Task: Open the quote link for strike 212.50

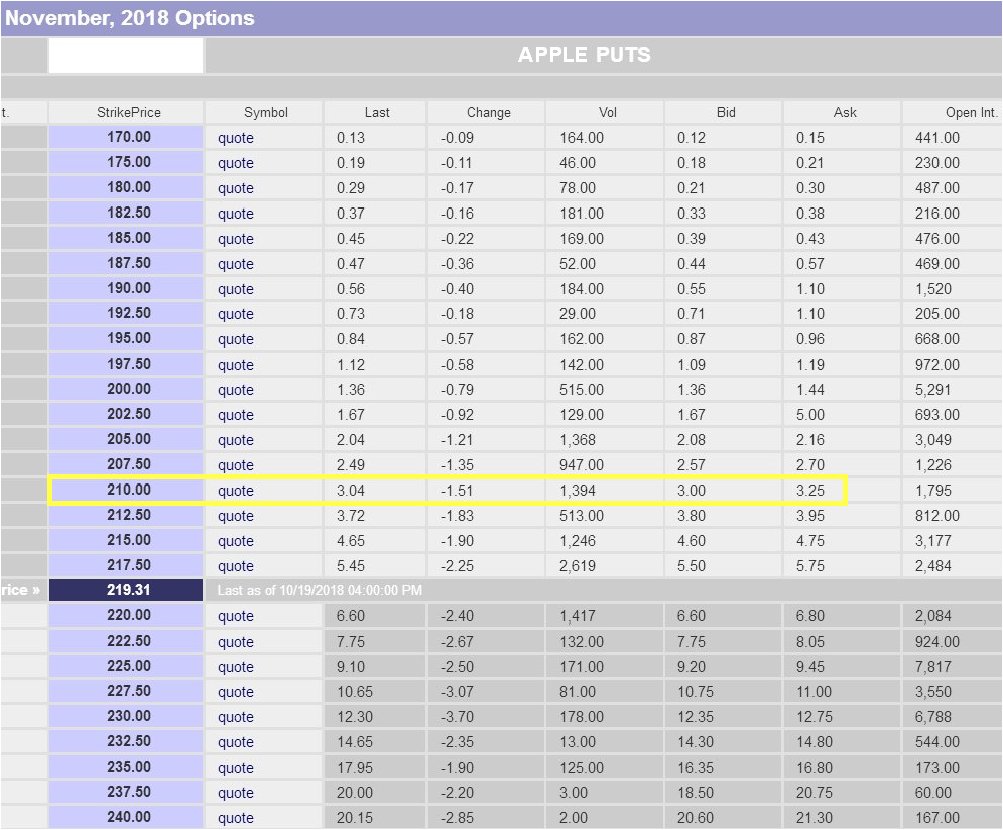Action: pos(235,515)
